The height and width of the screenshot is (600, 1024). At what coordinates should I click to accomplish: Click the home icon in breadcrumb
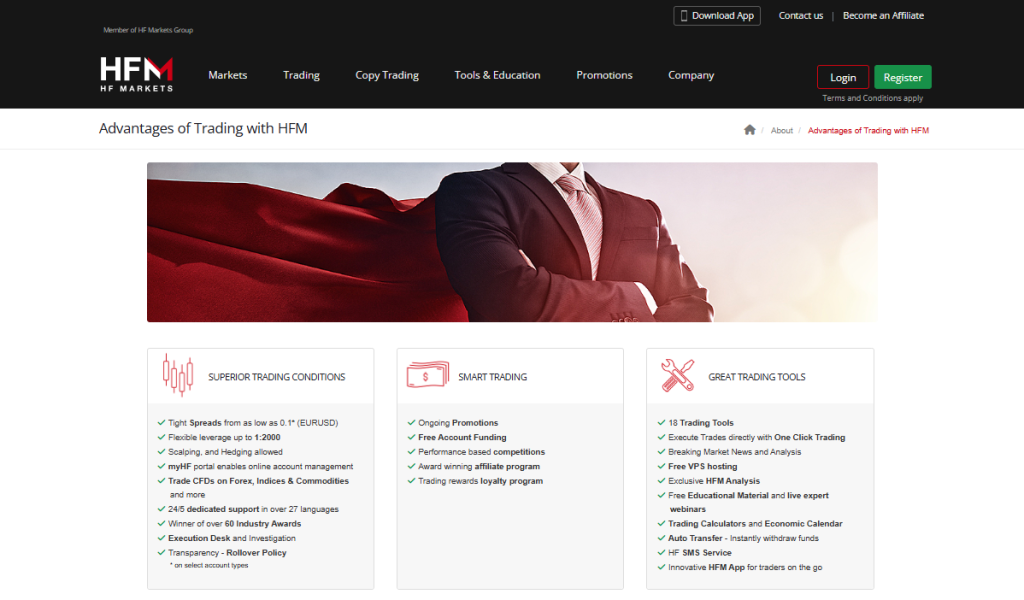pyautogui.click(x=749, y=130)
